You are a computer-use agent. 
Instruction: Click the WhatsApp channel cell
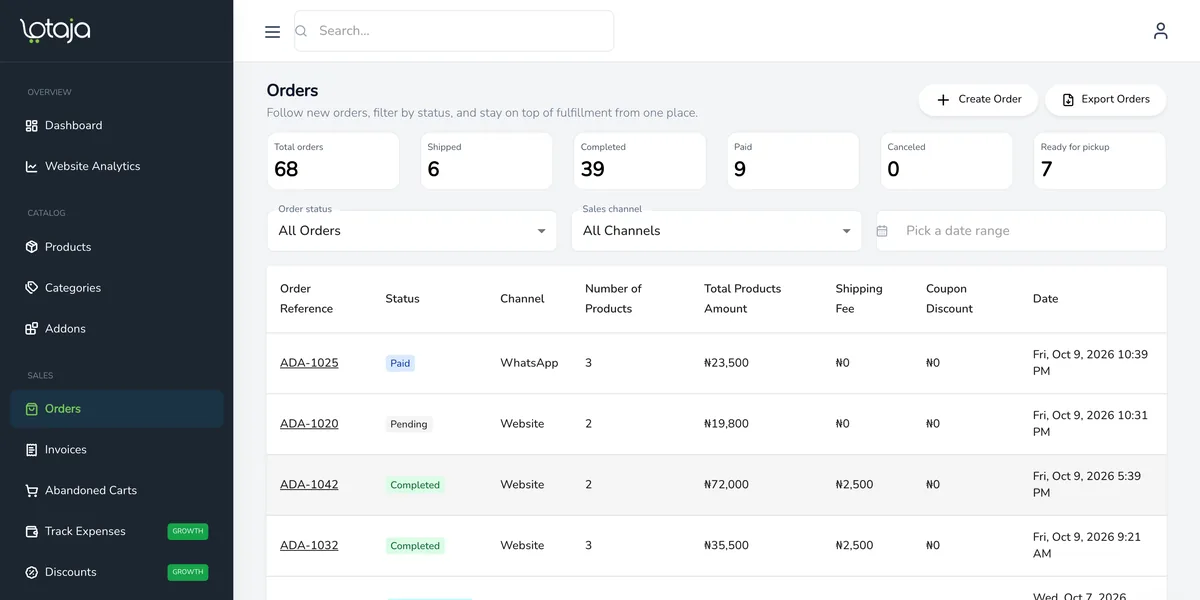pyautogui.click(x=529, y=363)
